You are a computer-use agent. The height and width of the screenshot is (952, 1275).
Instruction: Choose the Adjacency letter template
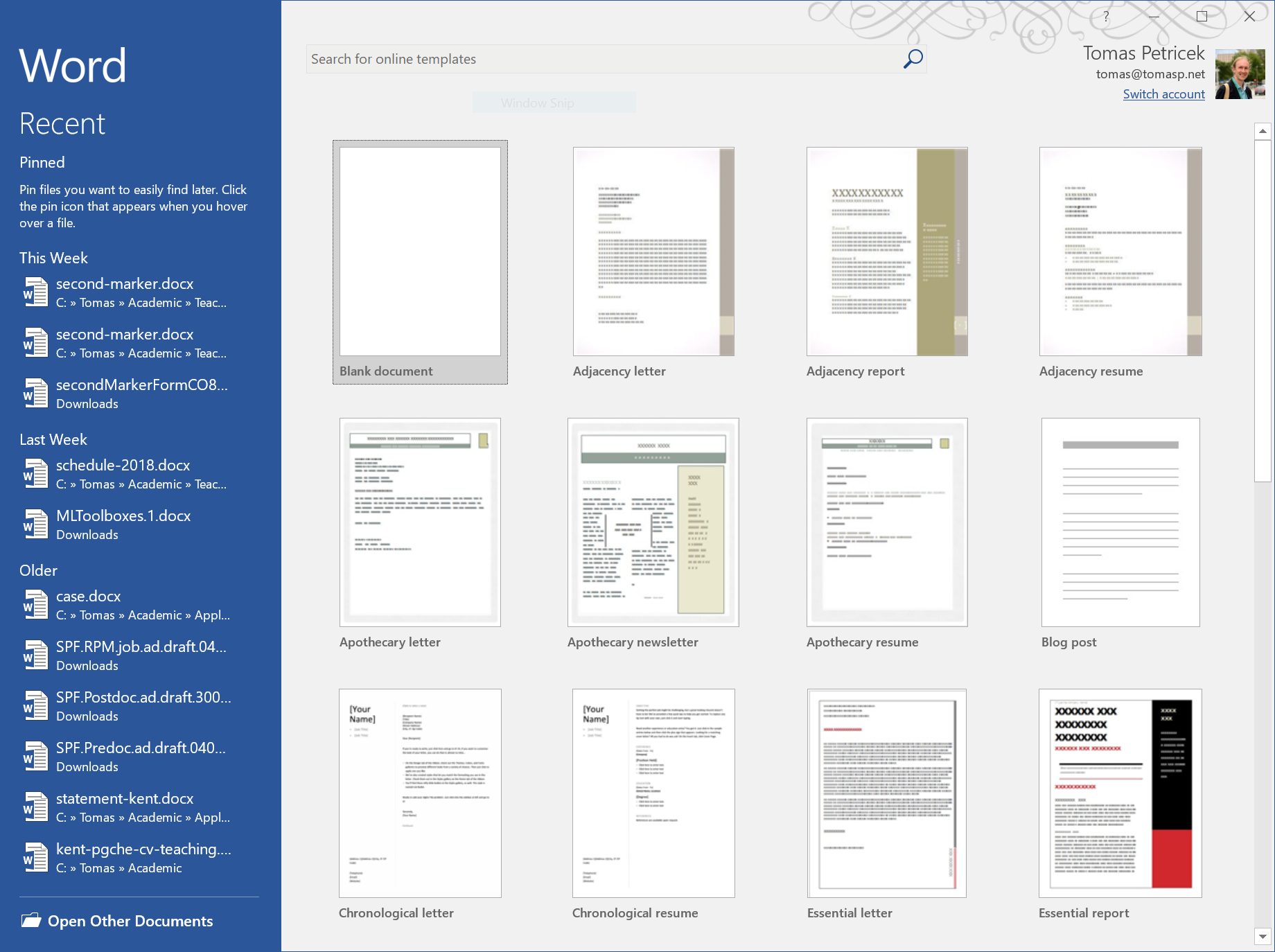point(653,262)
